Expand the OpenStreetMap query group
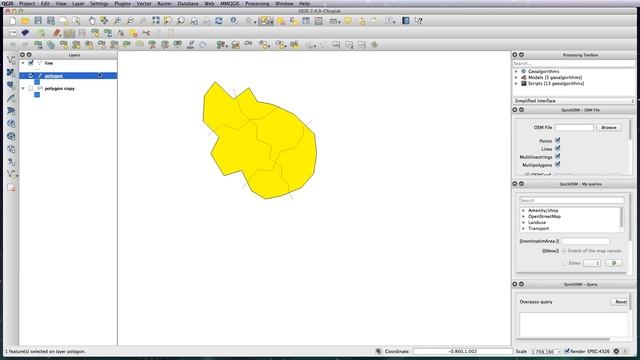Screen dimensions: 640x360 click(523, 217)
